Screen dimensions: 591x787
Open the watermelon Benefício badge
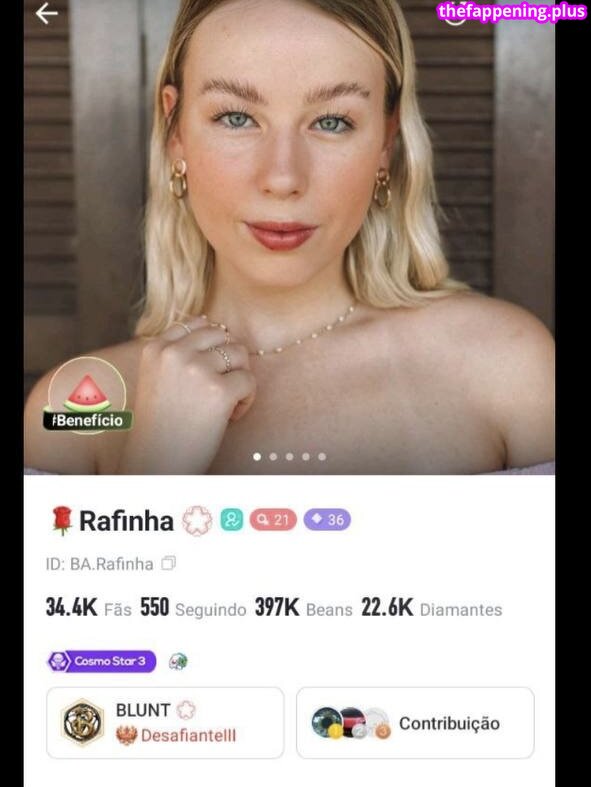pyautogui.click(x=87, y=396)
